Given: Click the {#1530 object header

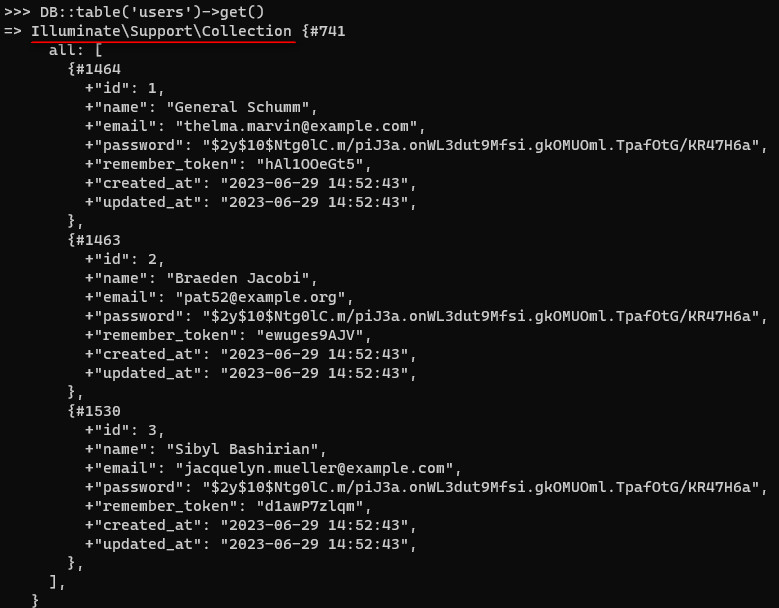Looking at the screenshot, I should pyautogui.click(x=94, y=411).
